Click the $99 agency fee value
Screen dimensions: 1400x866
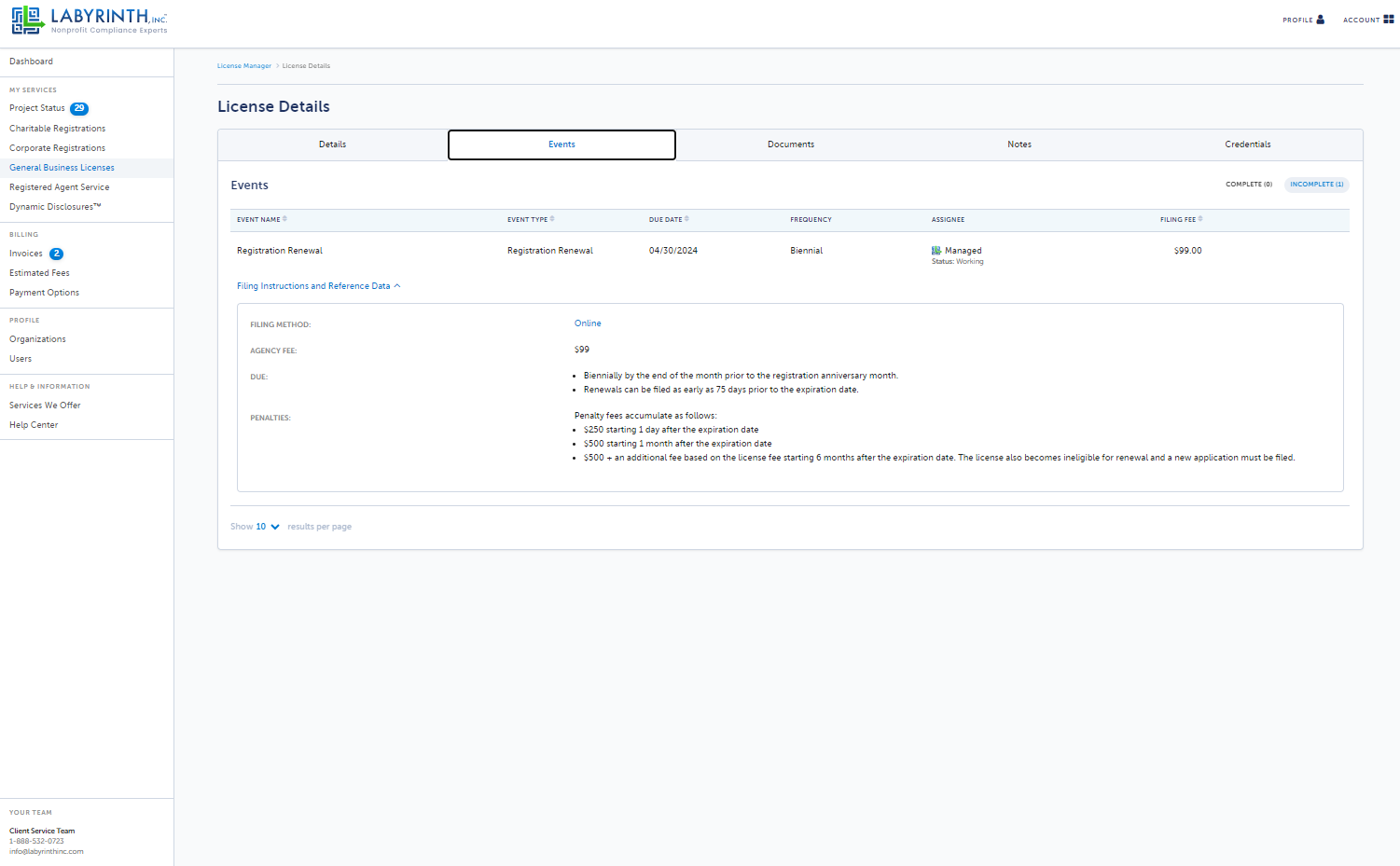tap(582, 350)
